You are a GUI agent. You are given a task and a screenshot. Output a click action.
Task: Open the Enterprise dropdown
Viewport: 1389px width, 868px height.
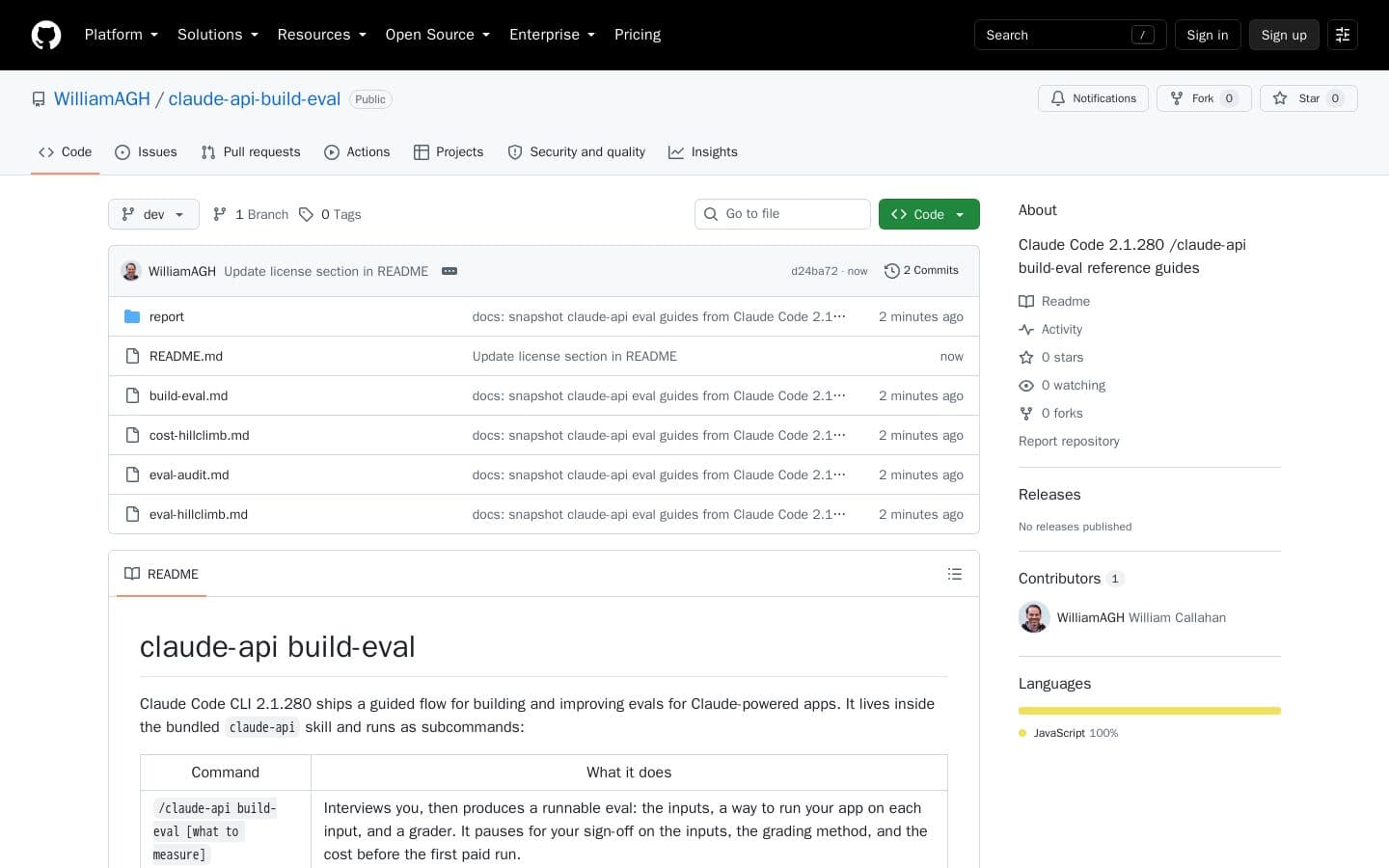click(x=552, y=35)
